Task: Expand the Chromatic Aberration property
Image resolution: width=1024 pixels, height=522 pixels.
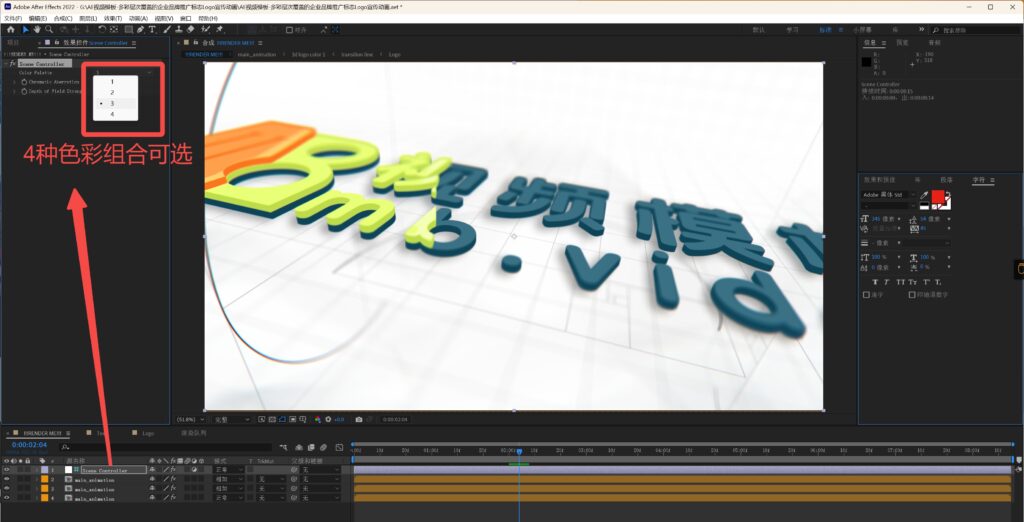Action: point(15,81)
